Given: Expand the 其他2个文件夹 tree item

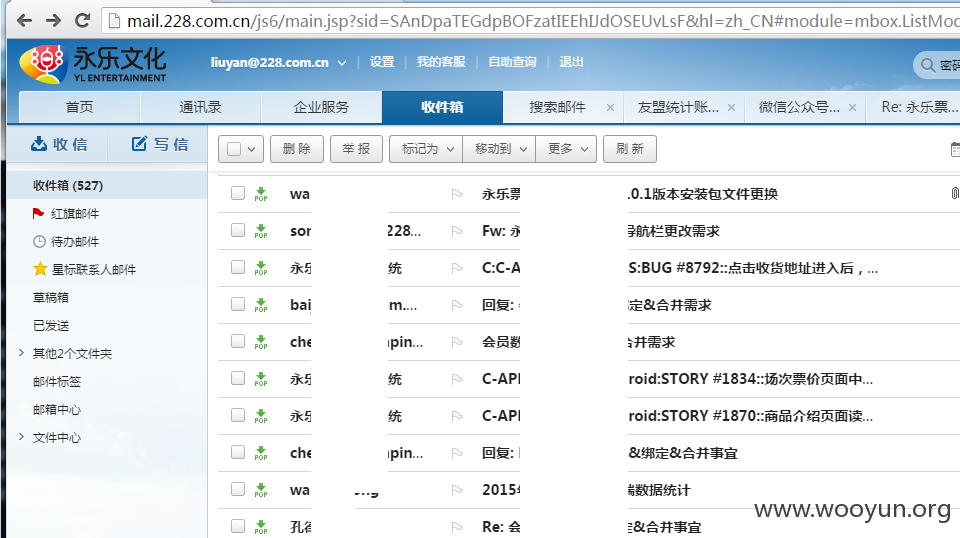Looking at the screenshot, I should 21,353.
